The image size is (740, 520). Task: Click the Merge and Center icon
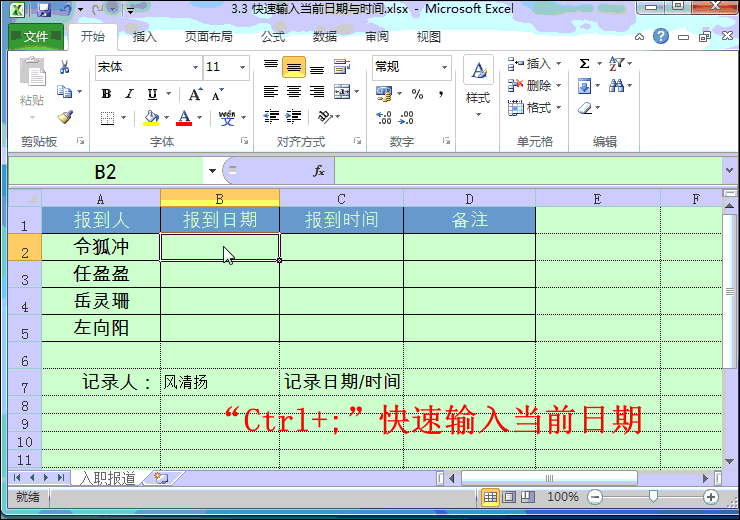(341, 92)
